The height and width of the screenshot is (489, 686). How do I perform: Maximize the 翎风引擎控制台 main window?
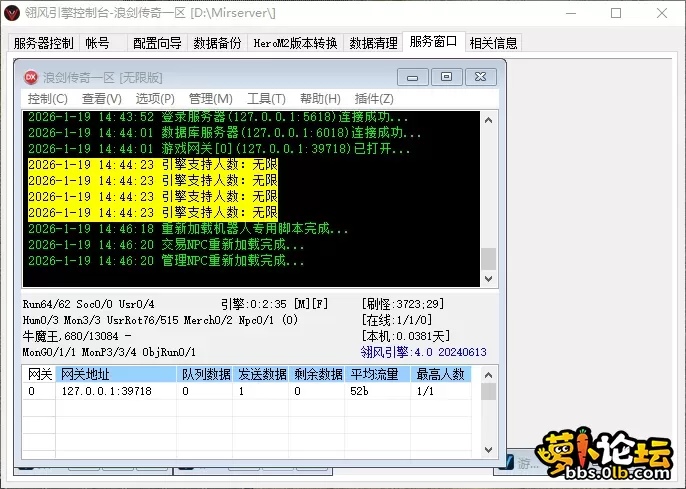pos(616,13)
